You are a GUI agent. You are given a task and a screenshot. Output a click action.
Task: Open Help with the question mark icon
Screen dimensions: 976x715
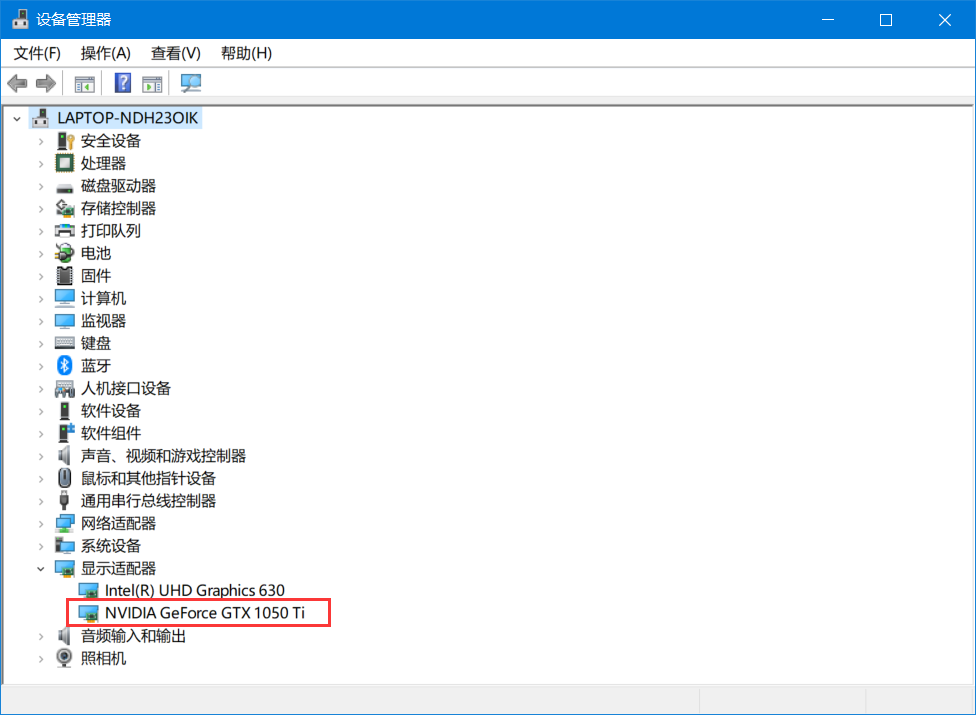[123, 83]
